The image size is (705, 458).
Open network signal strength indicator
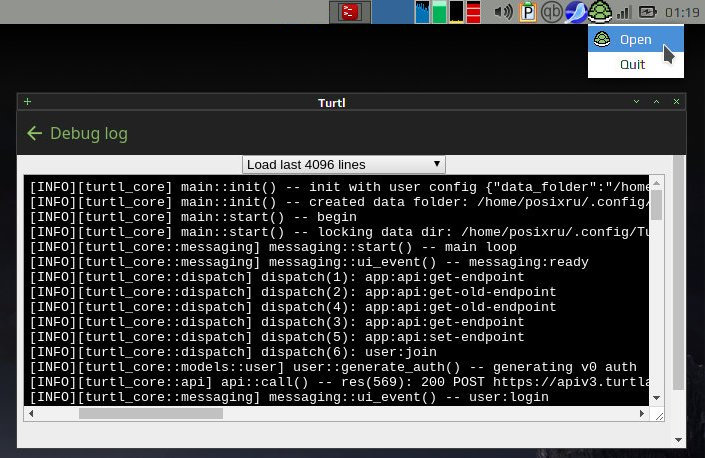(x=624, y=12)
